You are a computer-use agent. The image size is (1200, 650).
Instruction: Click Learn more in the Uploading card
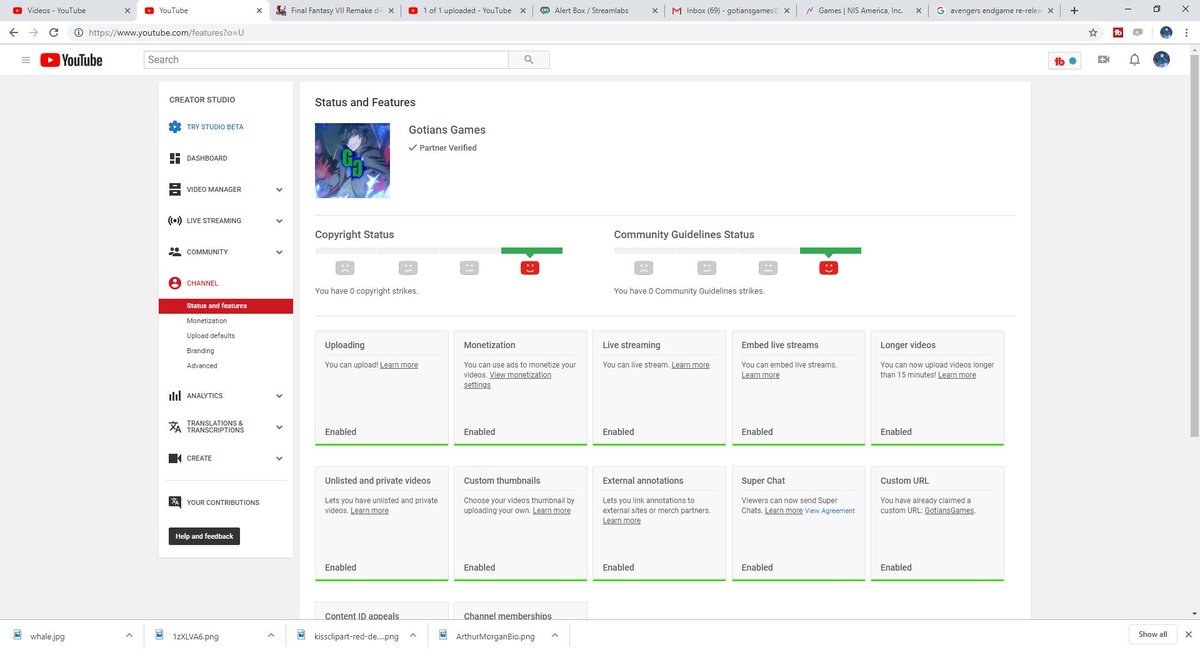tap(399, 365)
